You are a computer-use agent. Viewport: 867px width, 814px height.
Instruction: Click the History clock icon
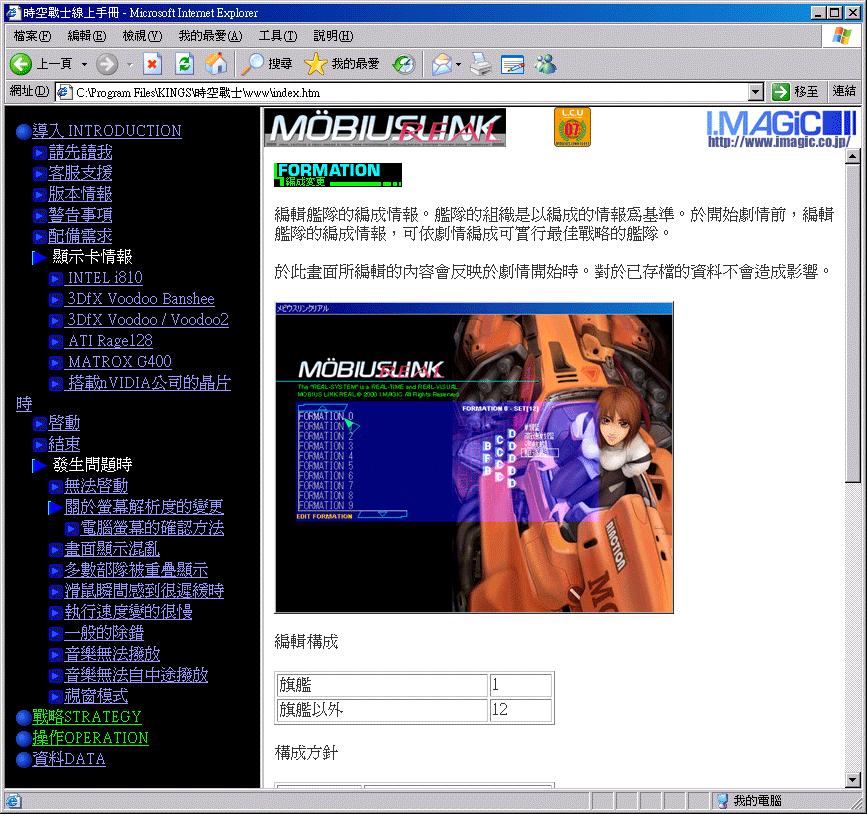pyautogui.click(x=404, y=64)
